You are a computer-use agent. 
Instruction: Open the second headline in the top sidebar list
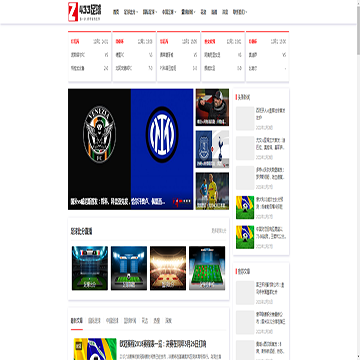coord(270,144)
